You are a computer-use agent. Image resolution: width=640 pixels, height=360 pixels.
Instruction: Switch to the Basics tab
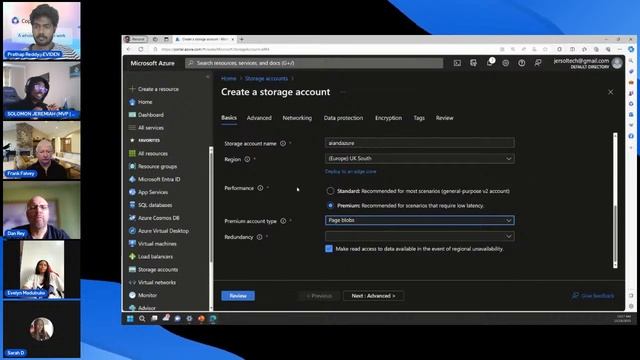(x=229, y=118)
